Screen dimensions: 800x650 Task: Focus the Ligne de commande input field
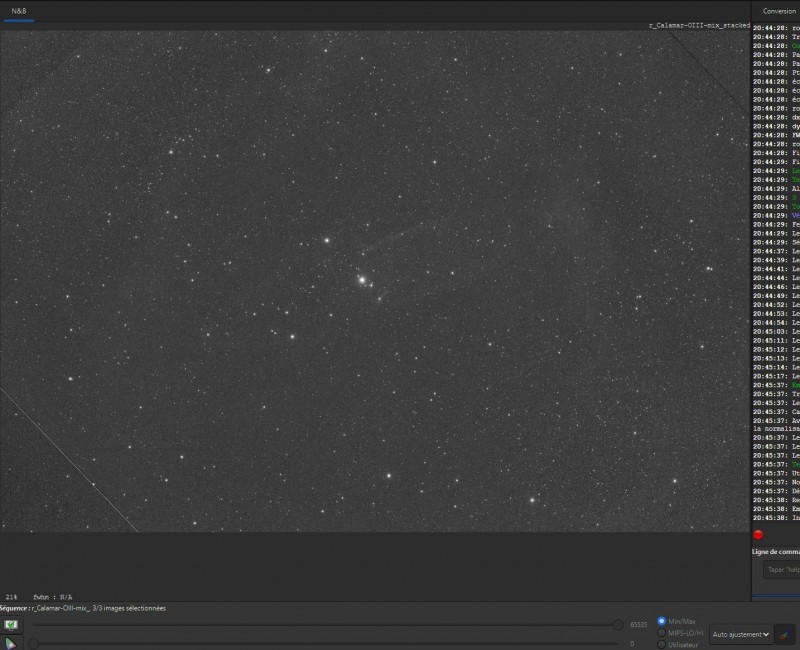tap(782, 569)
